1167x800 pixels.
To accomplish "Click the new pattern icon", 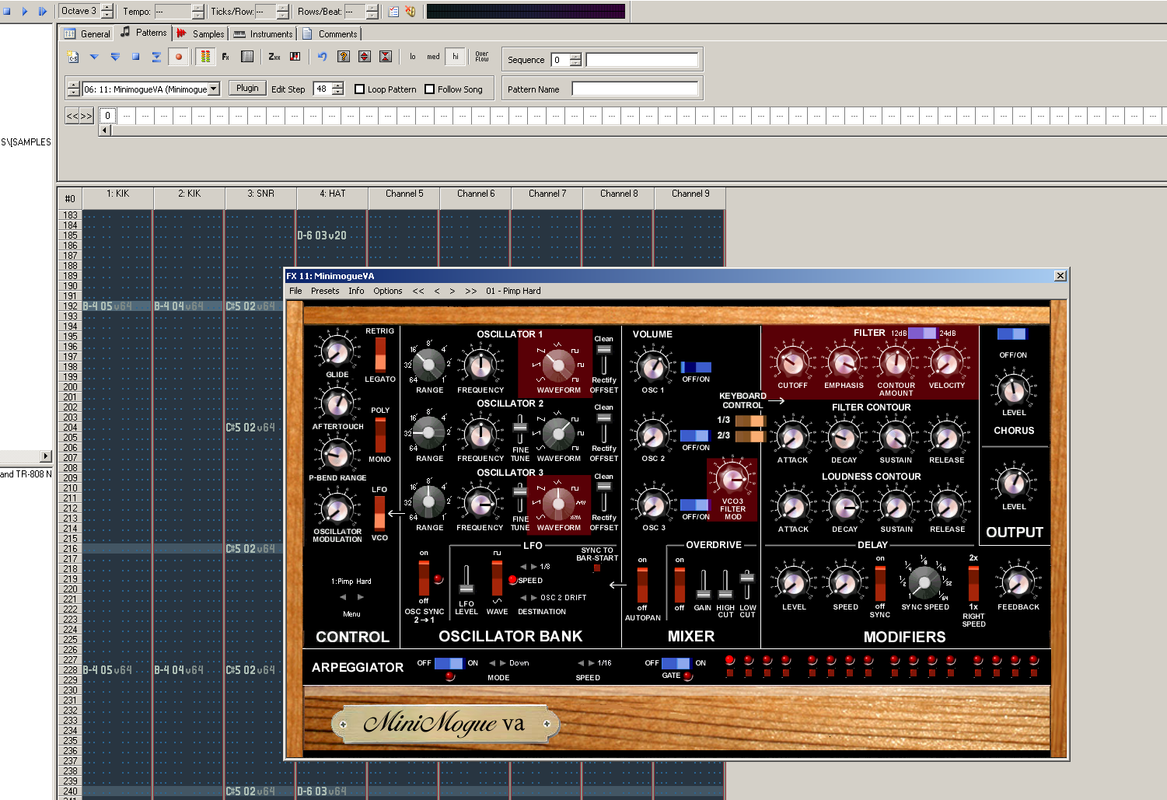I will click(x=73, y=57).
